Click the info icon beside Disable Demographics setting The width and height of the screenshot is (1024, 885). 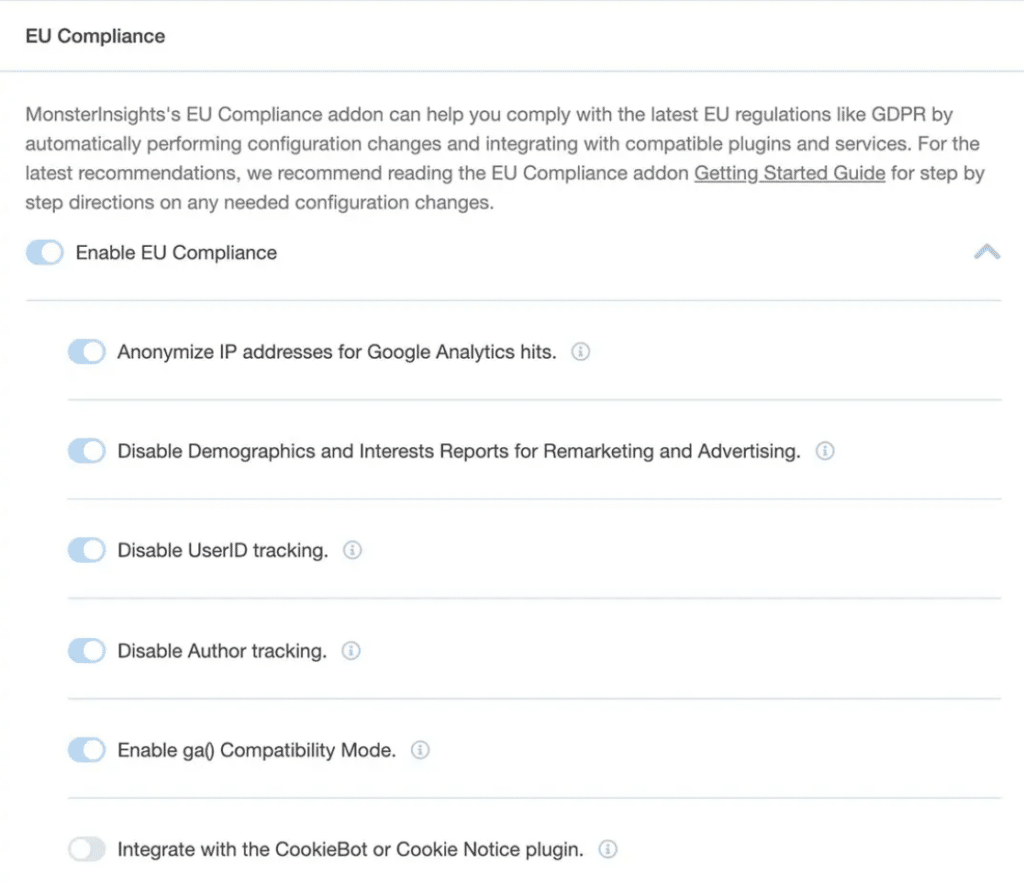[825, 451]
